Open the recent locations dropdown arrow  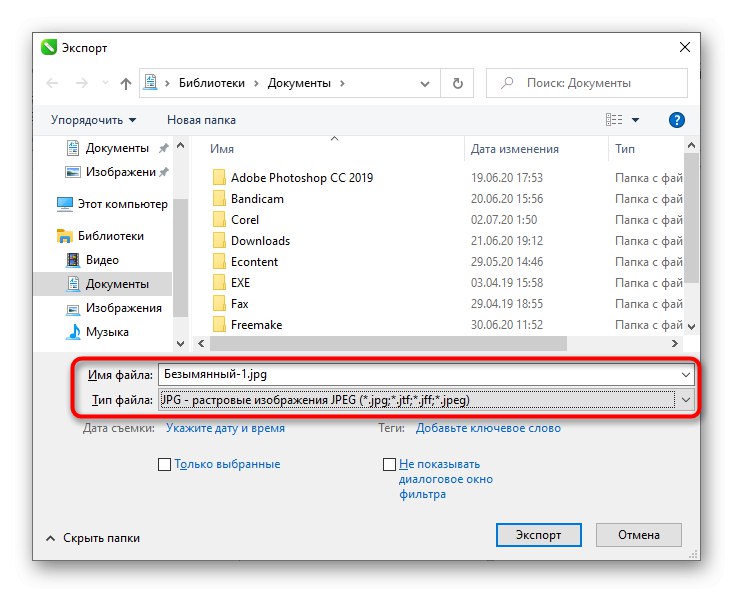(x=105, y=83)
